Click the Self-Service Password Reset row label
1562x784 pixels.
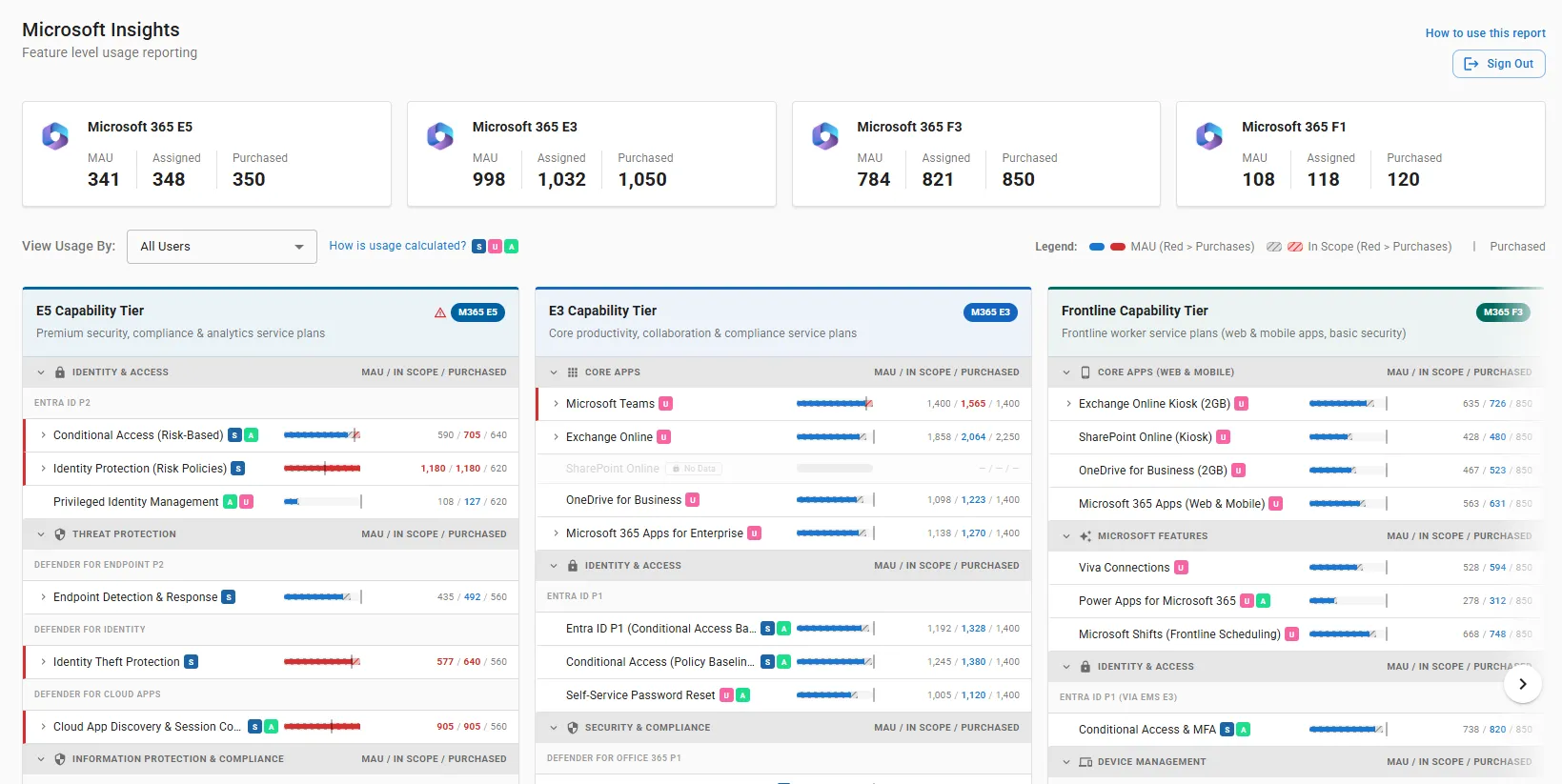[x=640, y=695]
